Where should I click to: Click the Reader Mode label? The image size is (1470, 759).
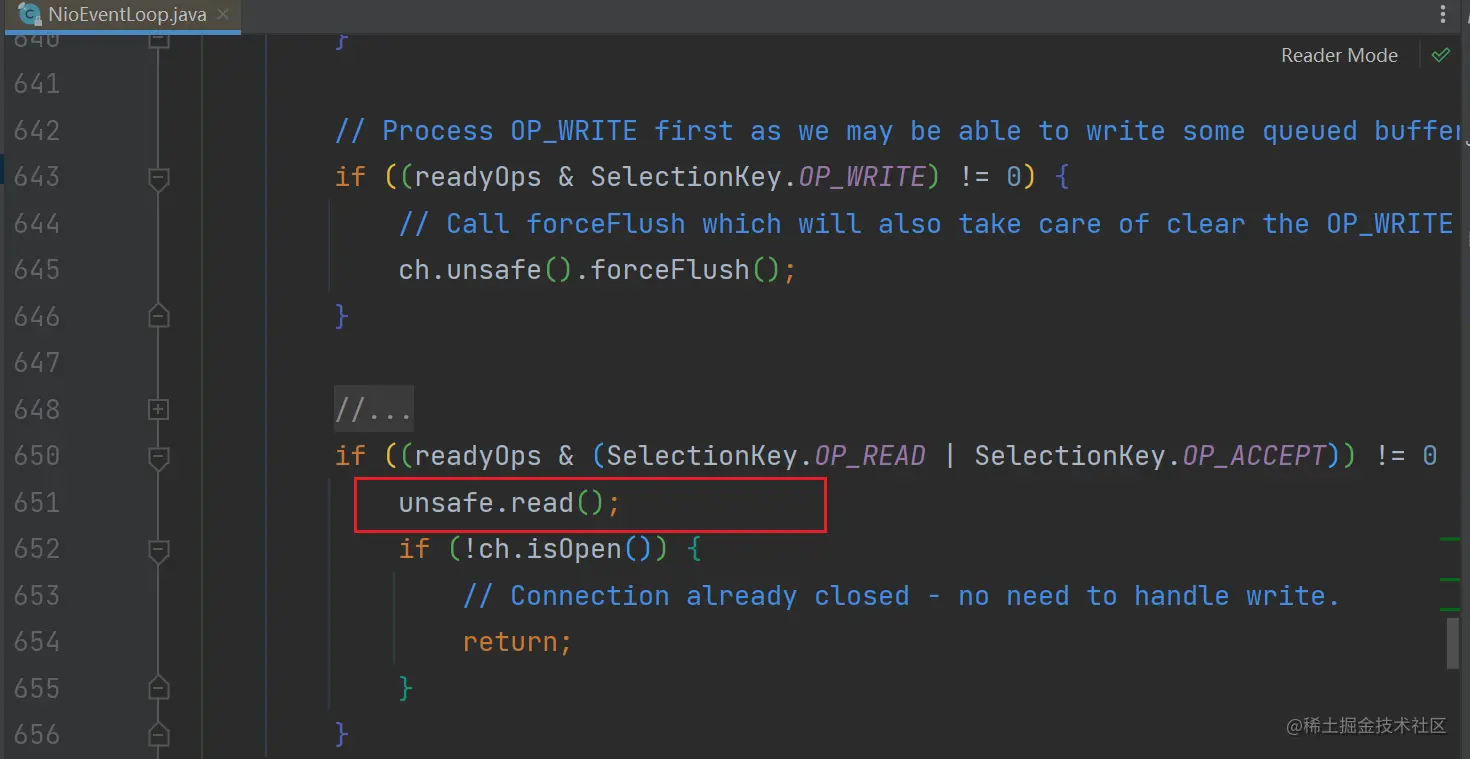(1339, 56)
